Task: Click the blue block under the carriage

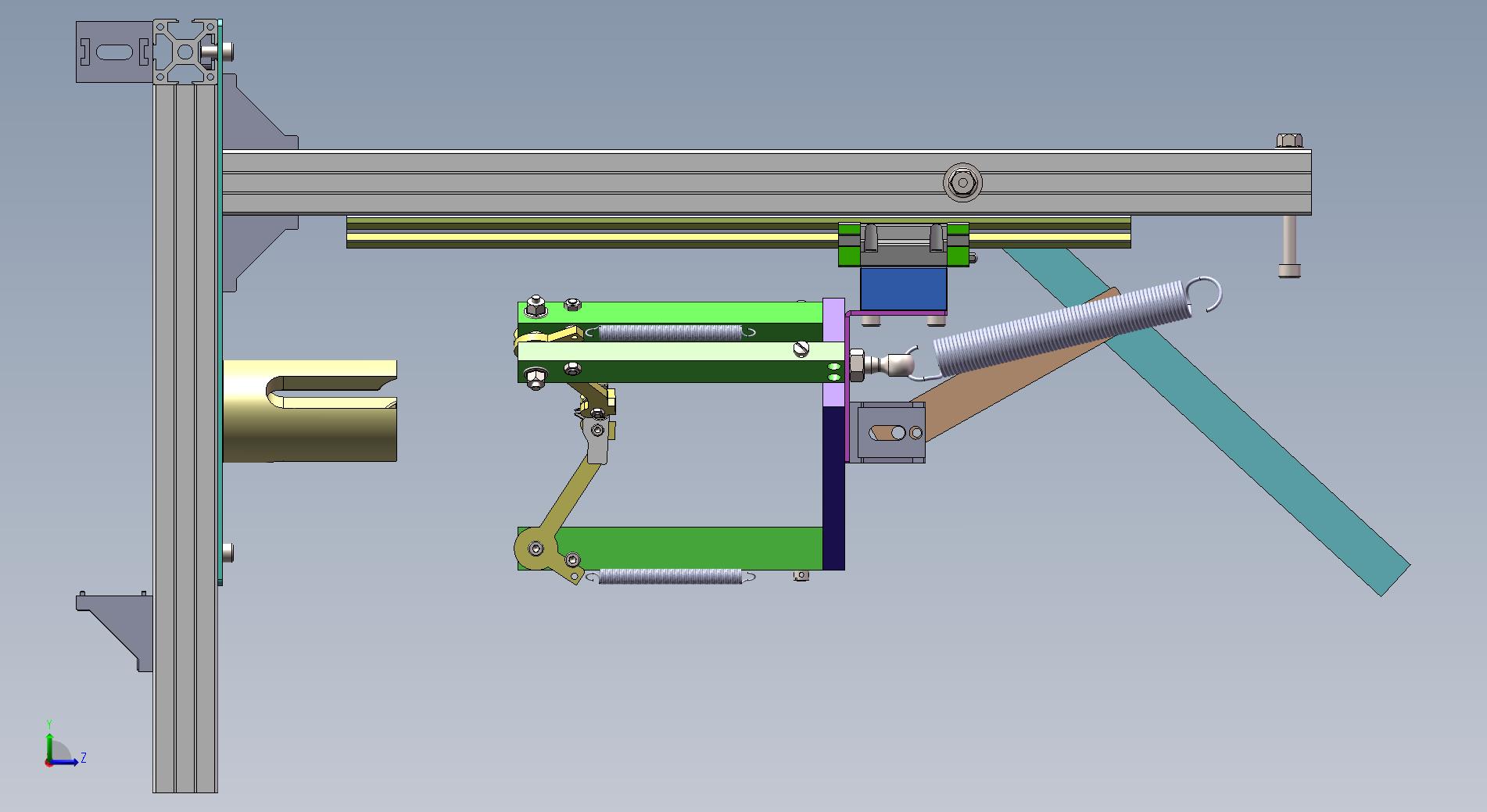Action: pos(904,289)
